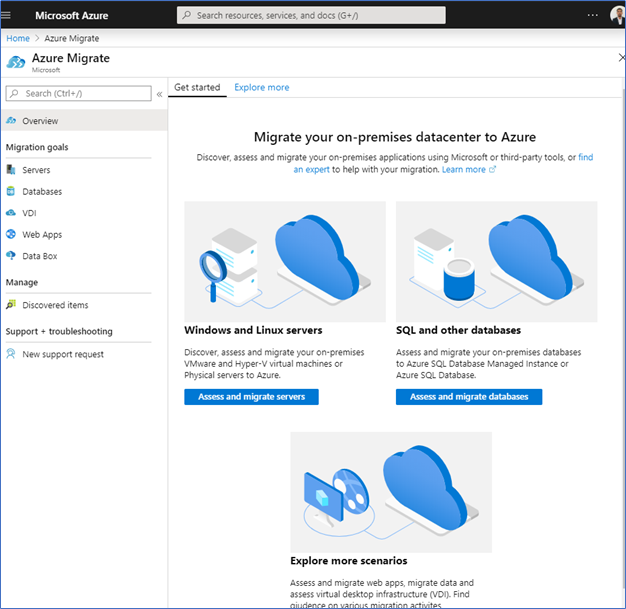Open Databases migration goal
This screenshot has height=609, width=626.
(42, 192)
